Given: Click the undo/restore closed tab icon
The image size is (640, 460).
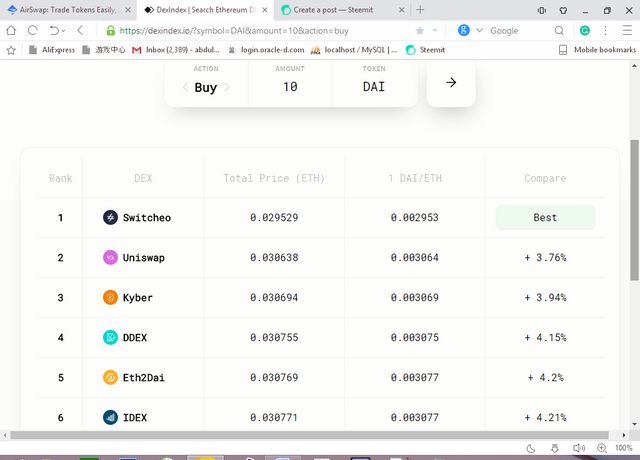Looking at the screenshot, I should pyautogui.click(x=54, y=30).
